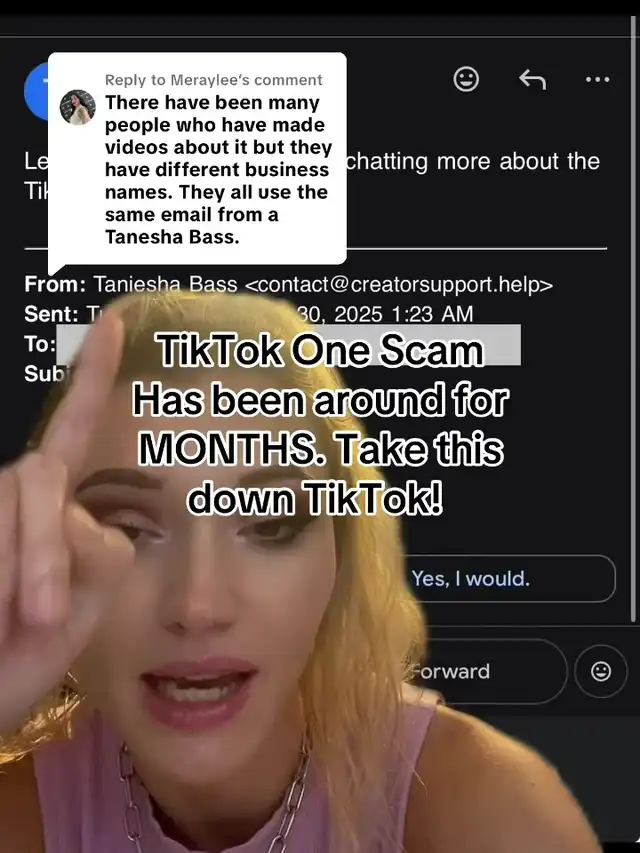Click the email pane vertical scrollbar
The image size is (640, 853).
pos(633,321)
